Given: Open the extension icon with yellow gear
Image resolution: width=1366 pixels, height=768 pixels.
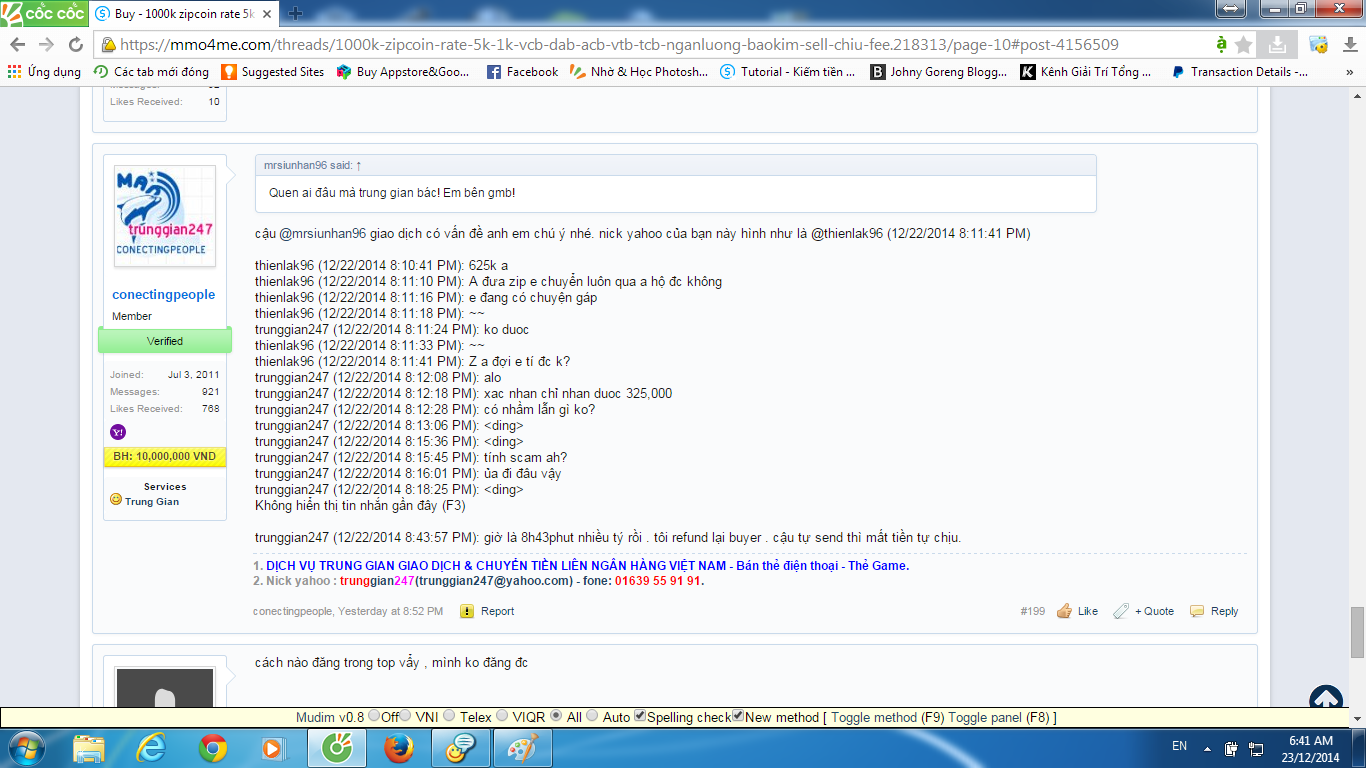Looking at the screenshot, I should point(1319,45).
